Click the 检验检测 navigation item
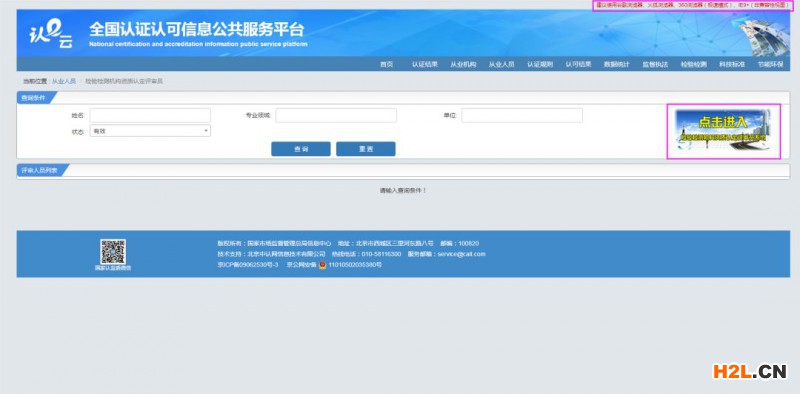This screenshot has height=394, width=800. (693, 64)
